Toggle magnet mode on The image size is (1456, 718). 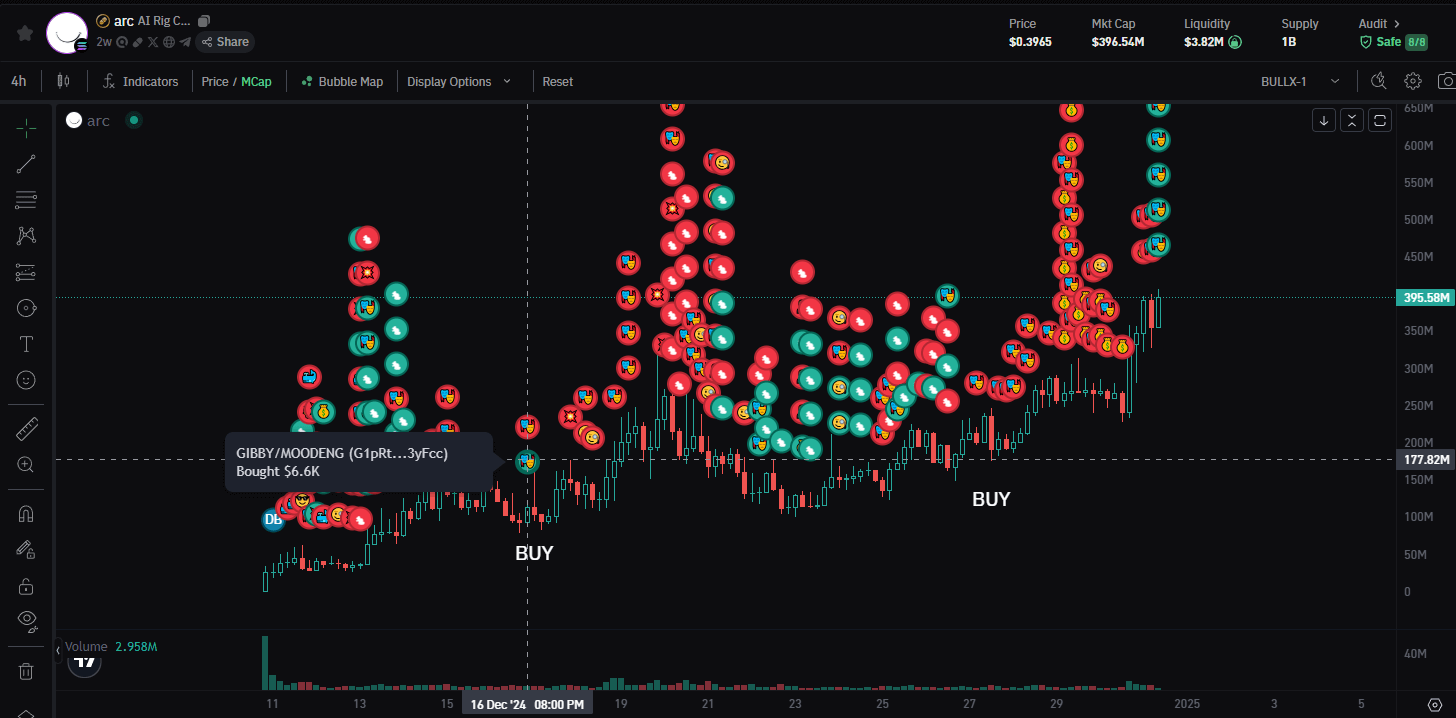[x=27, y=514]
